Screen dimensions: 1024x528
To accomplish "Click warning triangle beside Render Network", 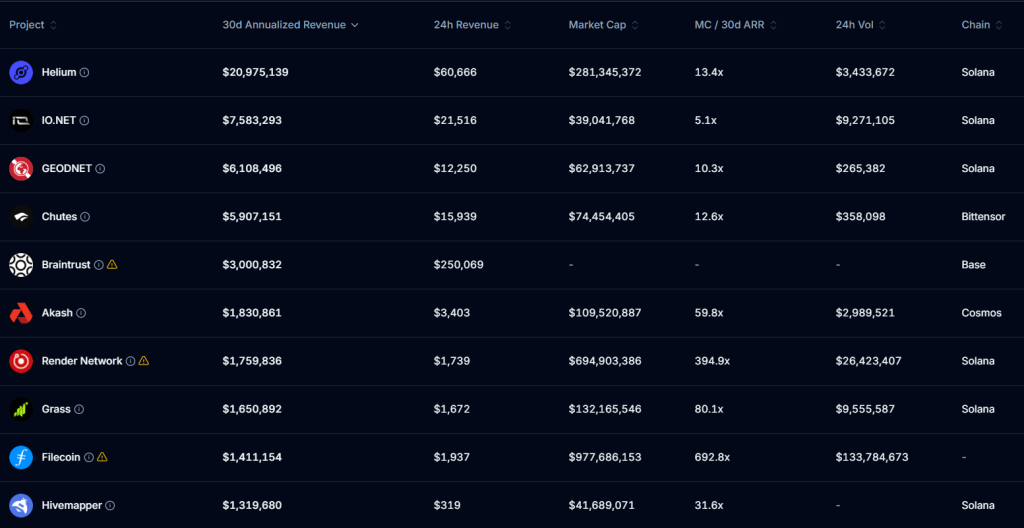I will [144, 361].
